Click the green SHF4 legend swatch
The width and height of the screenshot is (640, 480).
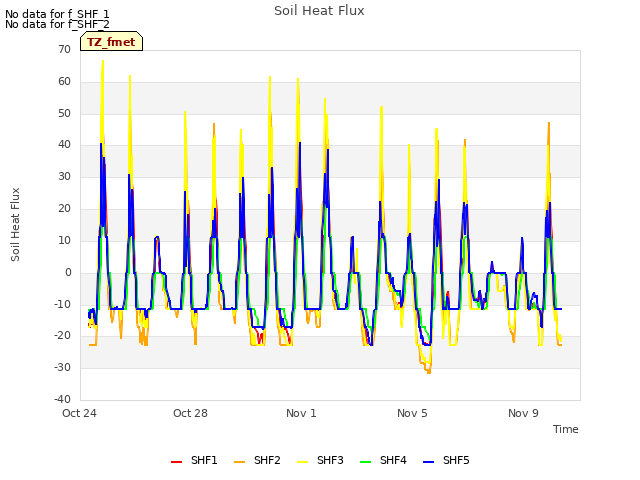pyautogui.click(x=366, y=462)
